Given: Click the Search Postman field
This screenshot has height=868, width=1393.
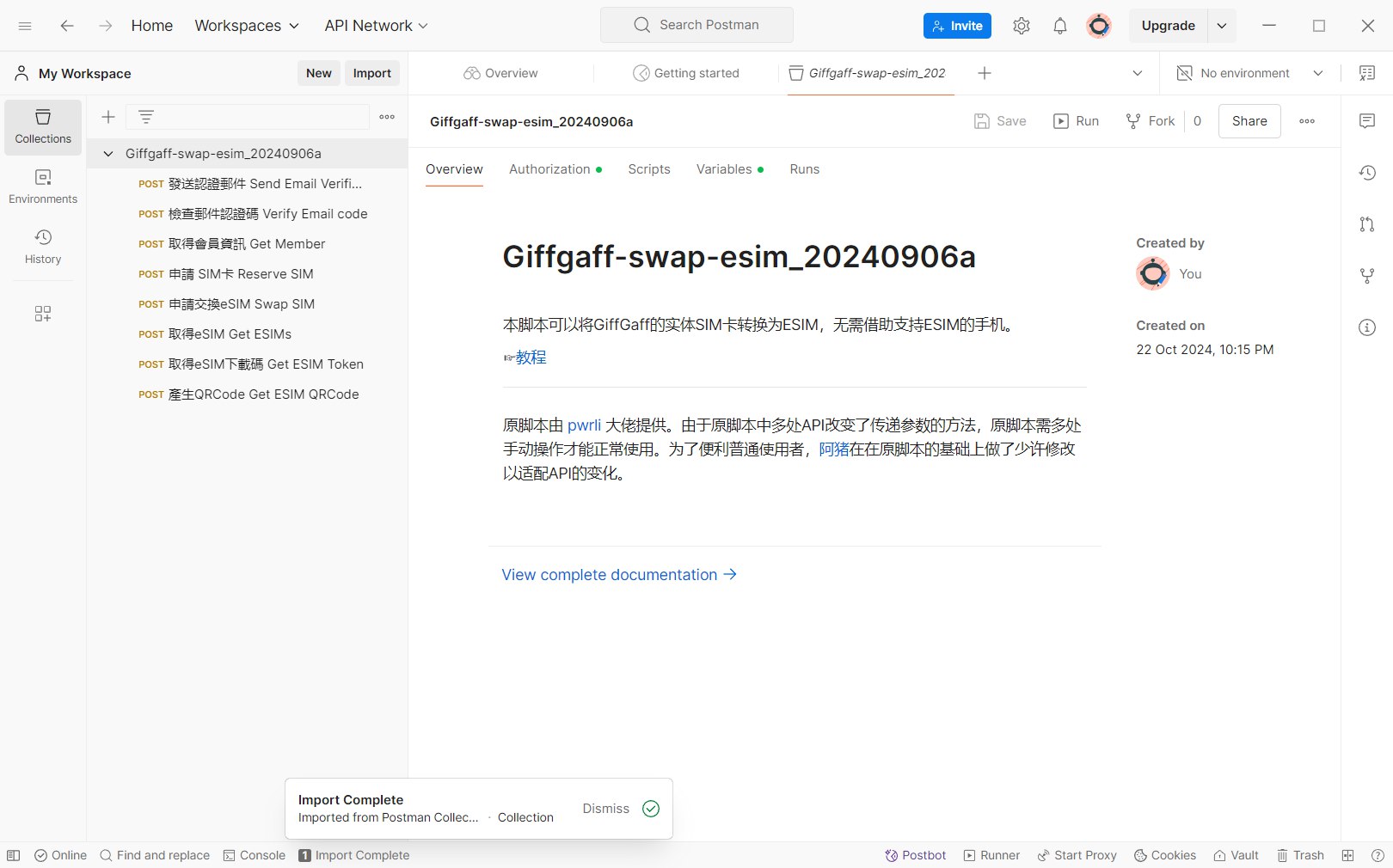Looking at the screenshot, I should coord(696,25).
